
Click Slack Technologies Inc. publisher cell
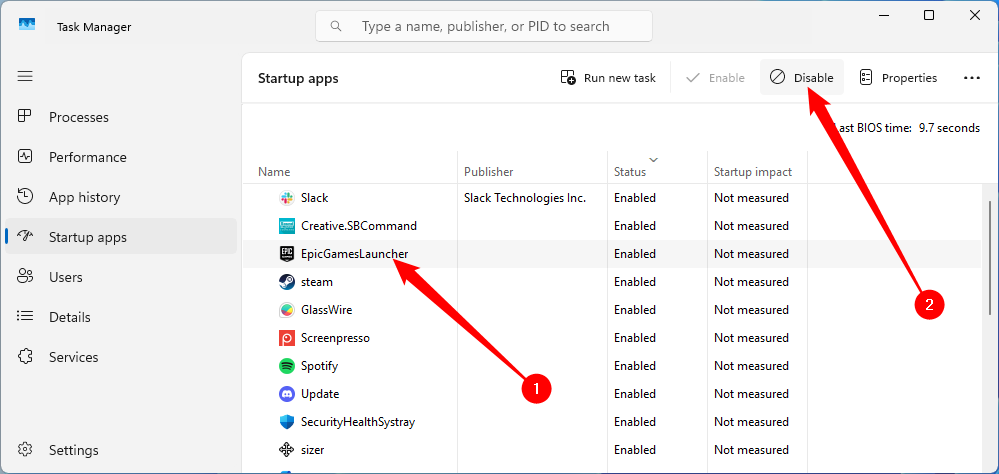coord(524,198)
